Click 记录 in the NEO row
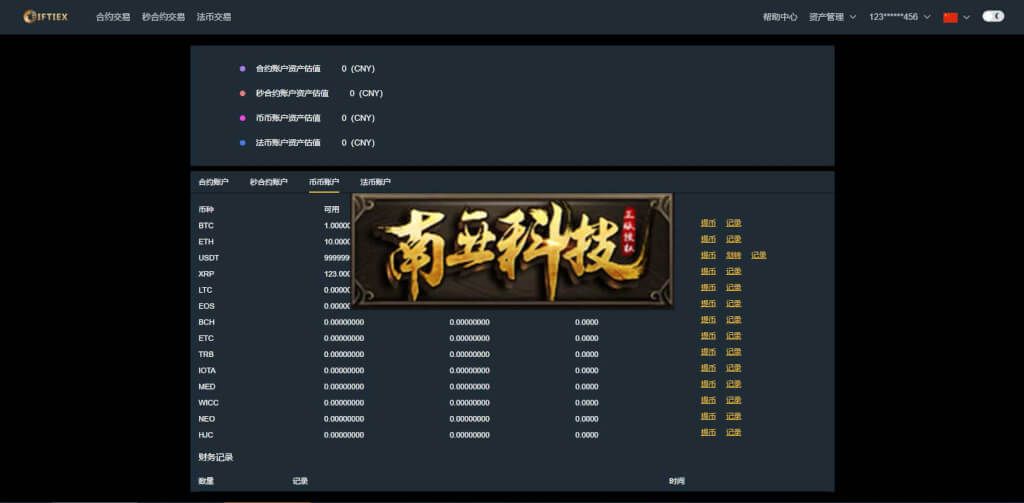The height and width of the screenshot is (503, 1024). [733, 416]
